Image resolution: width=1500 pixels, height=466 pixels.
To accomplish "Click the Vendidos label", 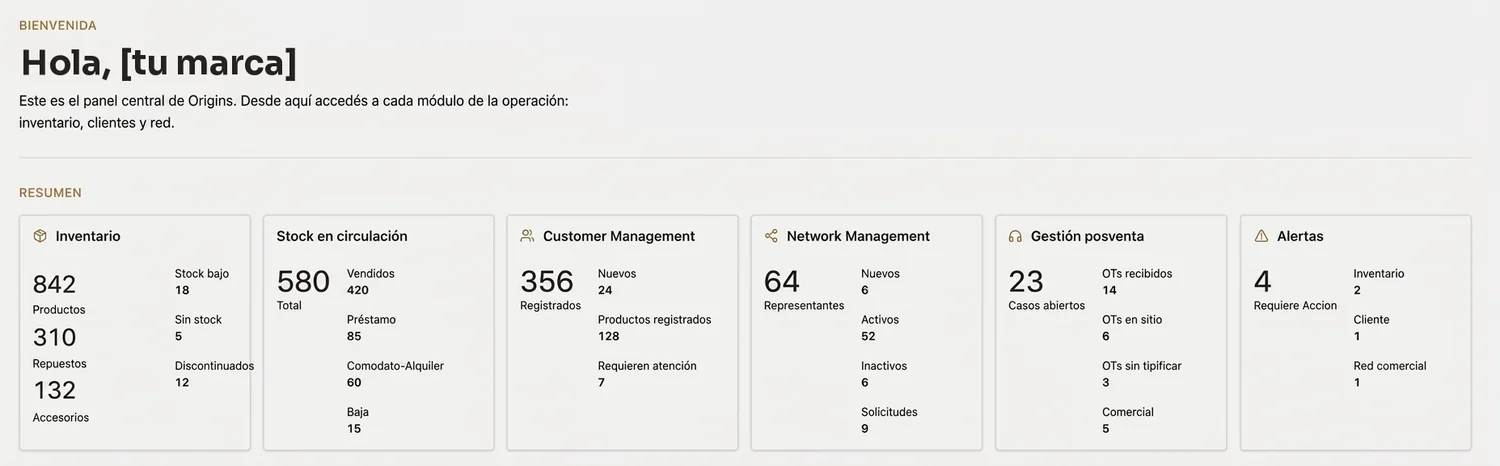I will 371,274.
